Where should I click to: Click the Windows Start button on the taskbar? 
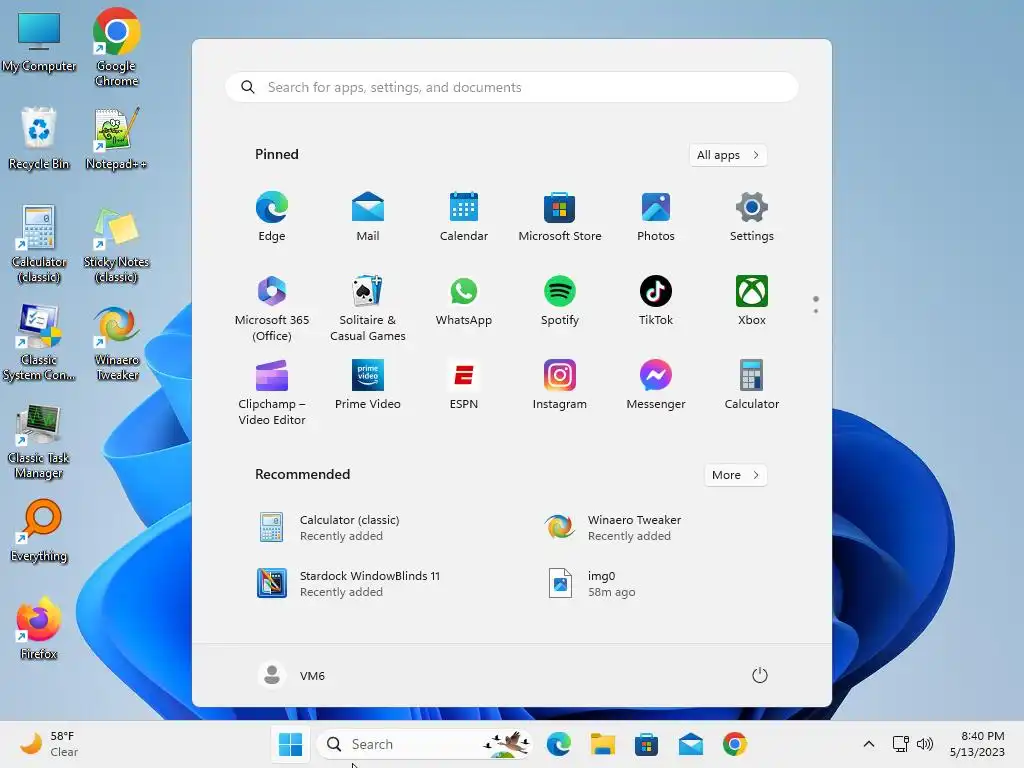coord(291,744)
